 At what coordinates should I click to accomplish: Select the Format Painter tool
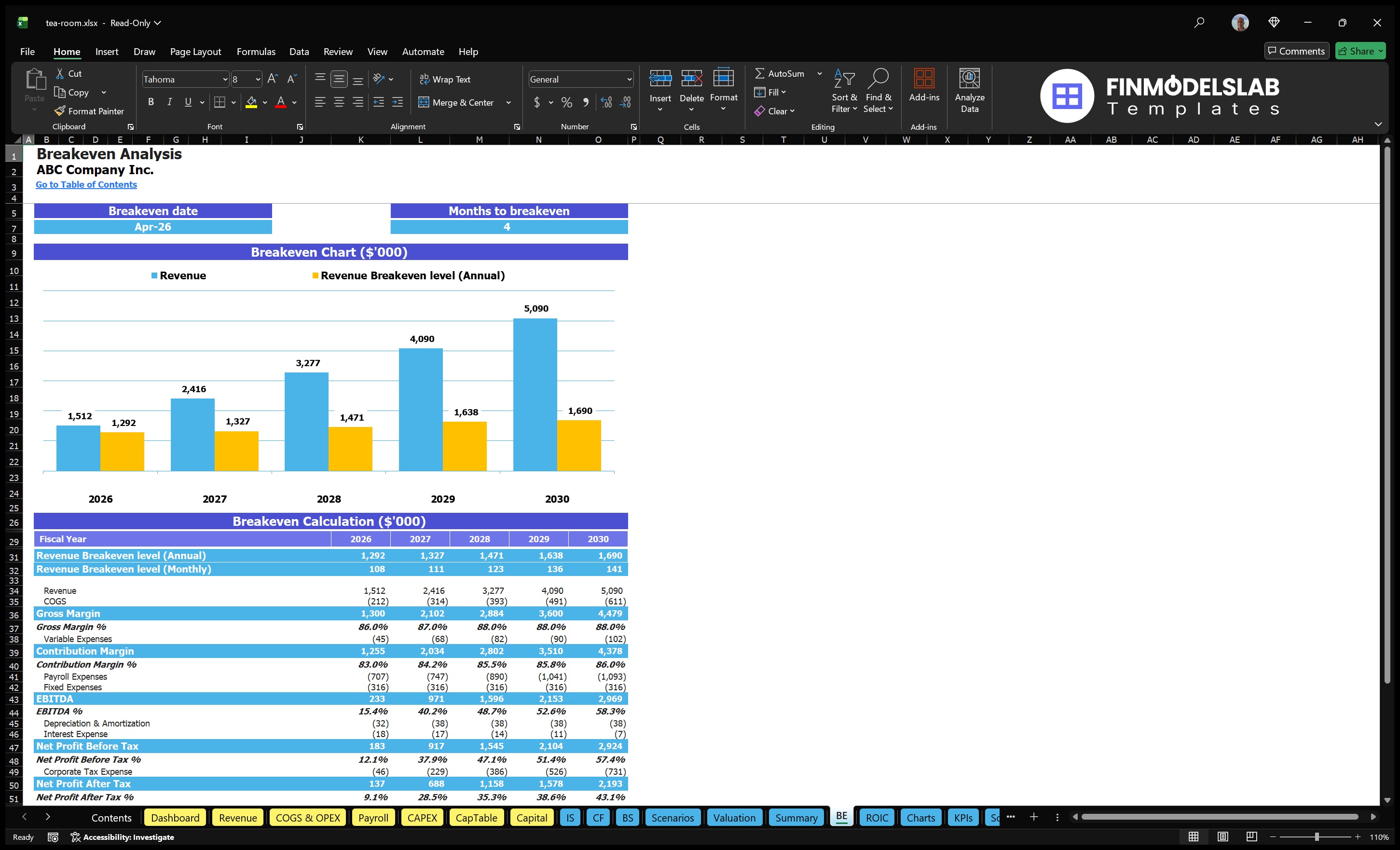point(89,111)
